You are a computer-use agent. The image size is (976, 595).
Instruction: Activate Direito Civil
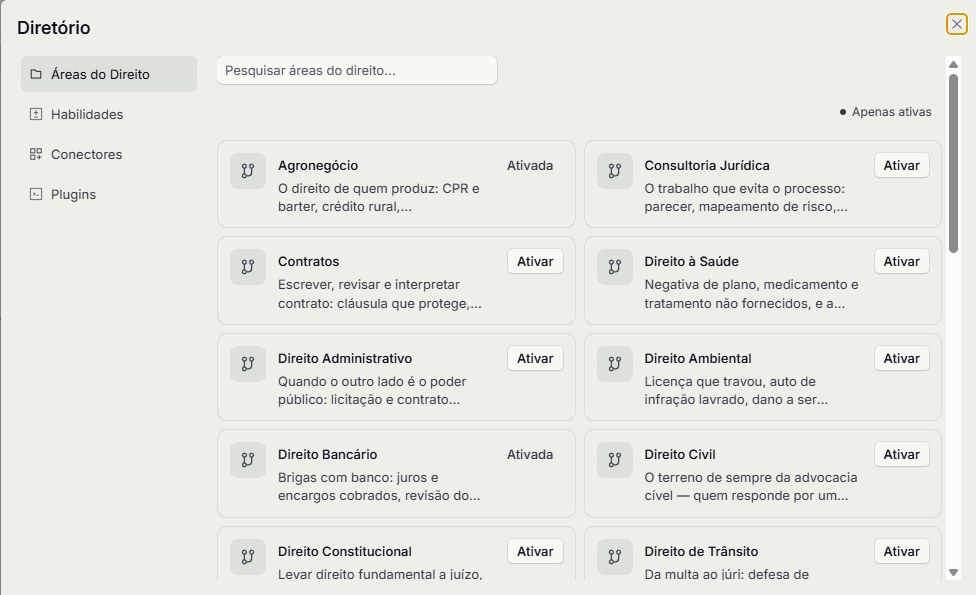pos(901,454)
